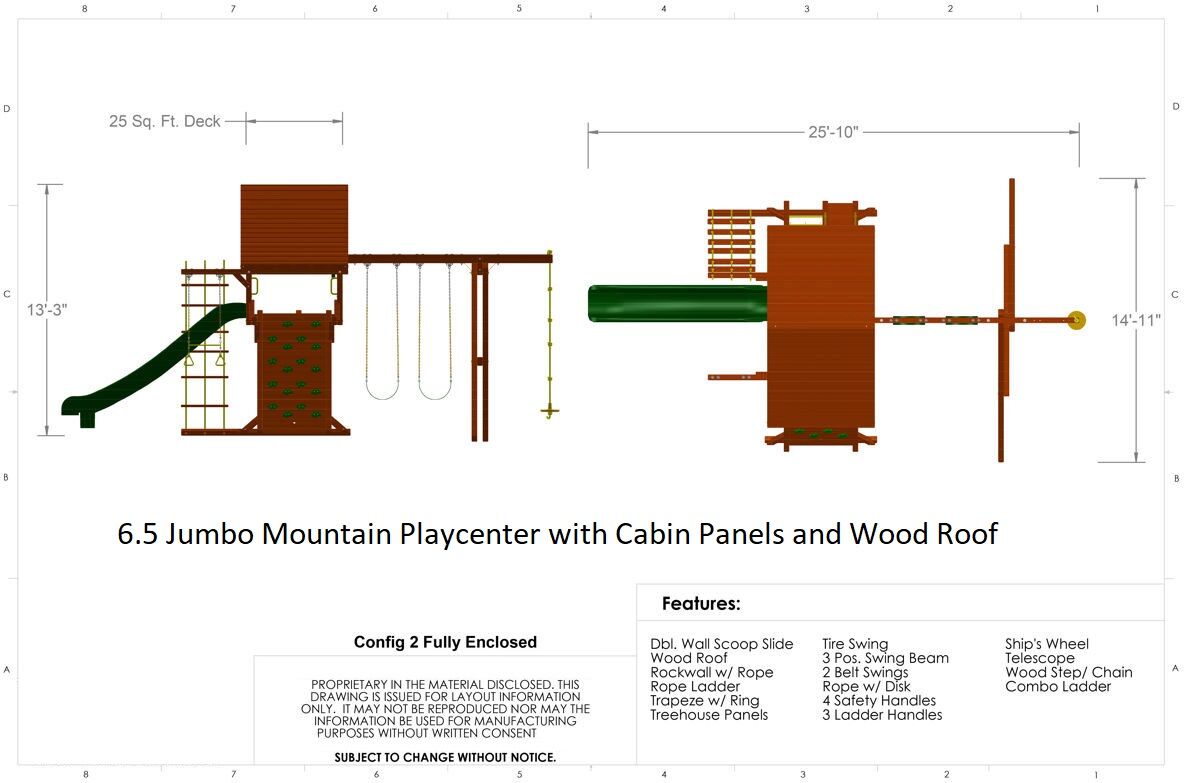Viewport: 1200px width, 783px height.
Task: Click "Tire Swing" in the features list
Action: click(x=854, y=644)
